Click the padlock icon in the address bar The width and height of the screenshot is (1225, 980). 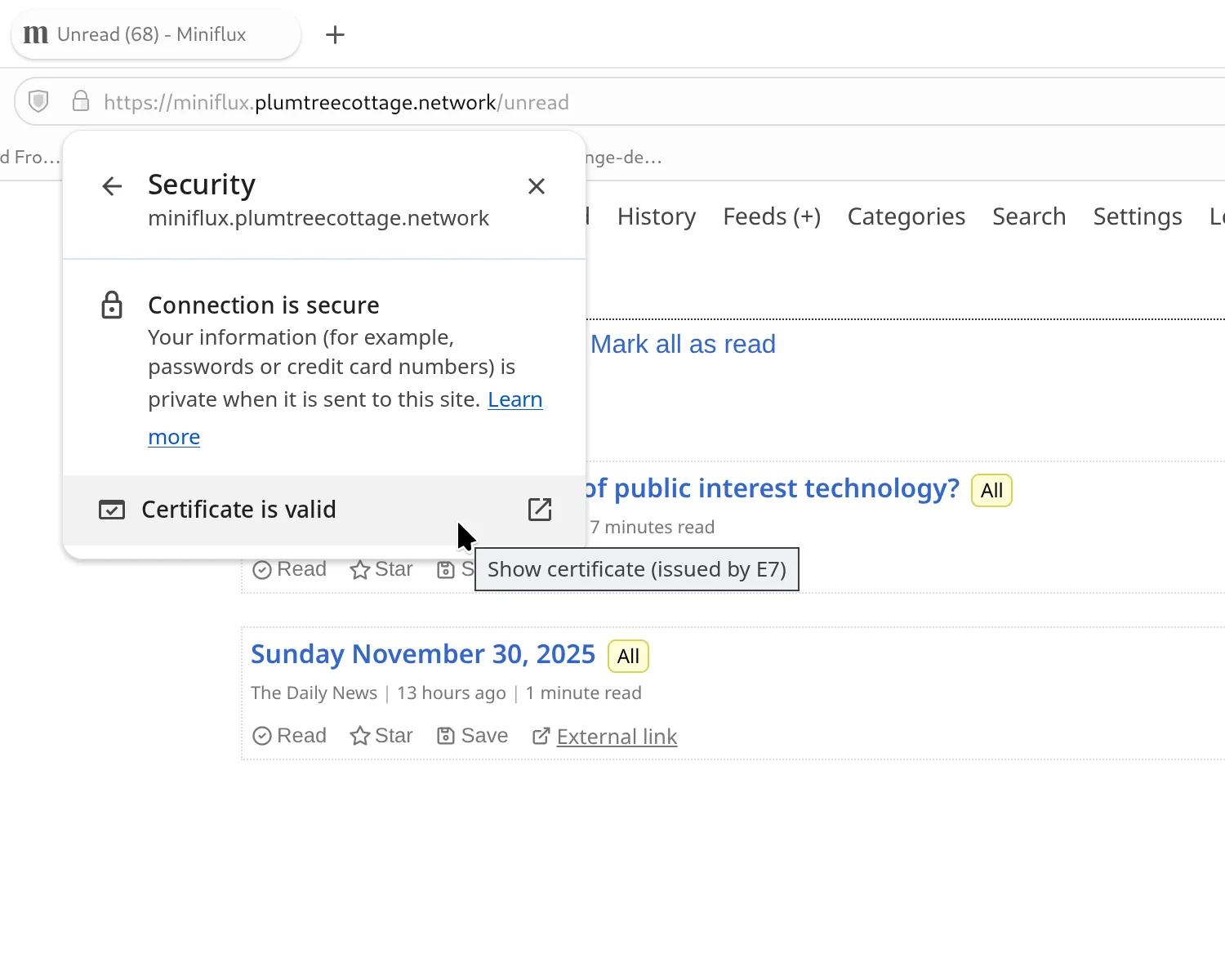click(x=81, y=100)
